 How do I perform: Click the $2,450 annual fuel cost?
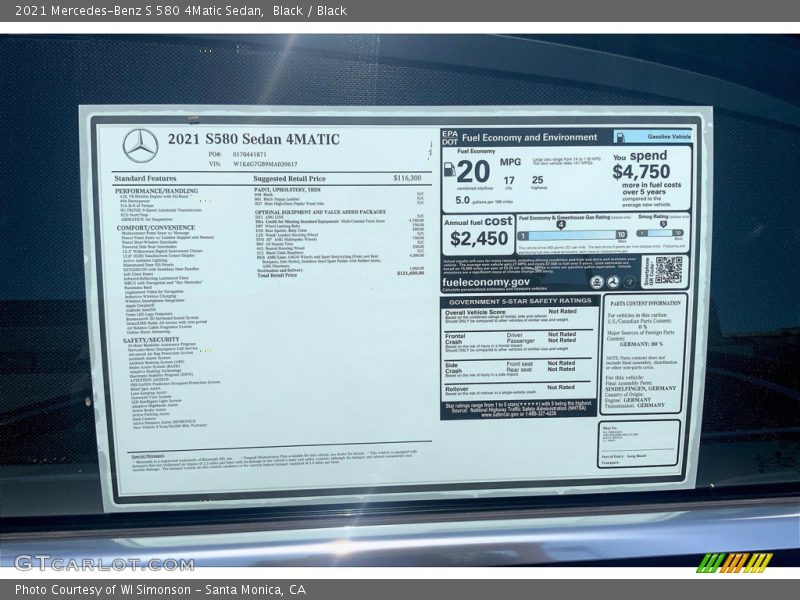coord(479,238)
